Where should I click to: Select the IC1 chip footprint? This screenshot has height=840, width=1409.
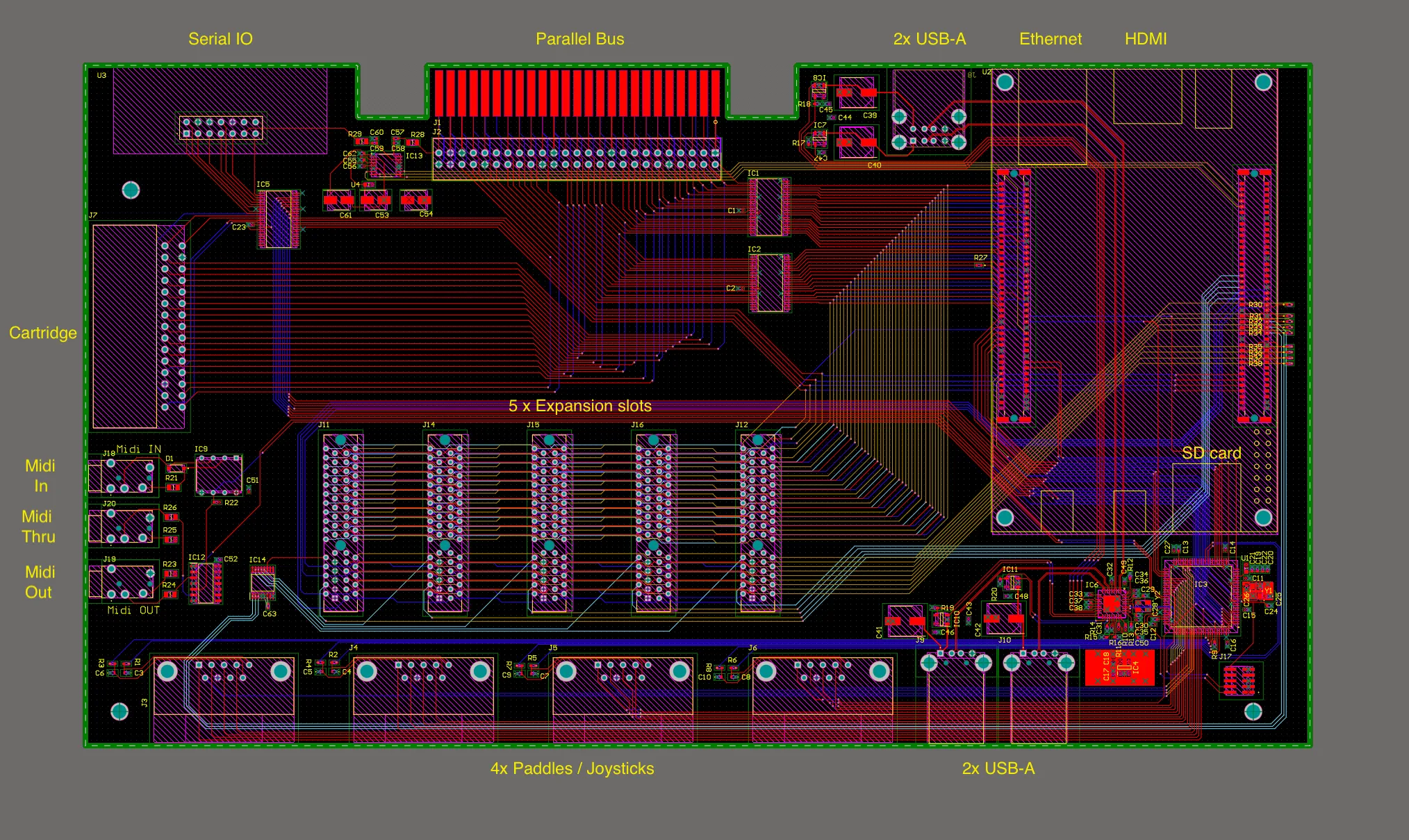pyautogui.click(x=768, y=207)
